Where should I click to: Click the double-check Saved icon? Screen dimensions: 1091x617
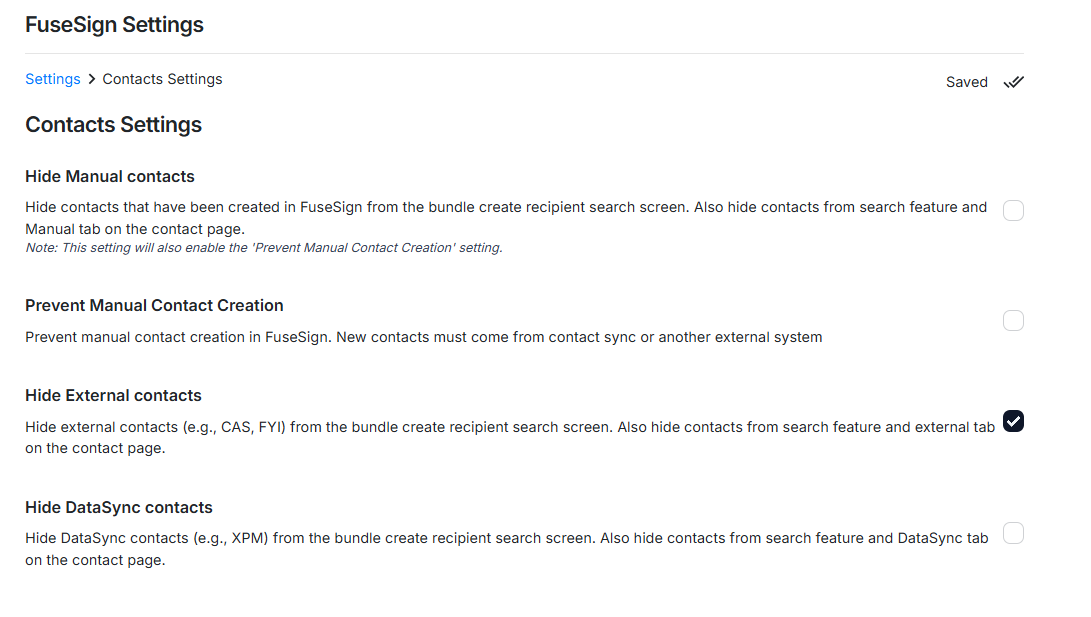coord(1013,82)
